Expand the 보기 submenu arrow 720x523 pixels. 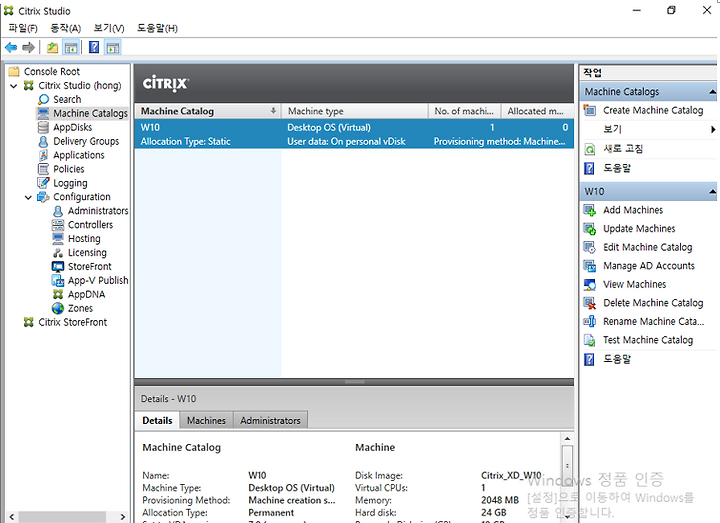[x=713, y=129]
